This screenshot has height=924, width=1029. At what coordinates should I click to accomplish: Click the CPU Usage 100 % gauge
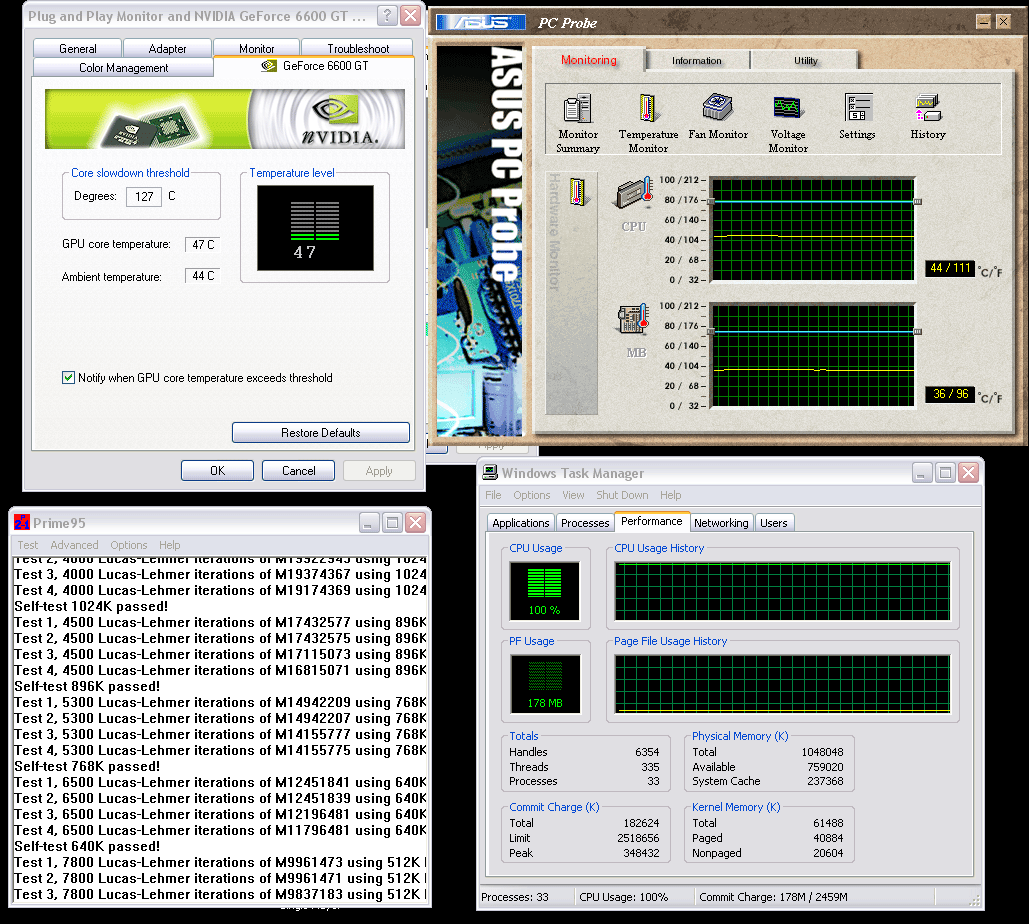pos(545,591)
